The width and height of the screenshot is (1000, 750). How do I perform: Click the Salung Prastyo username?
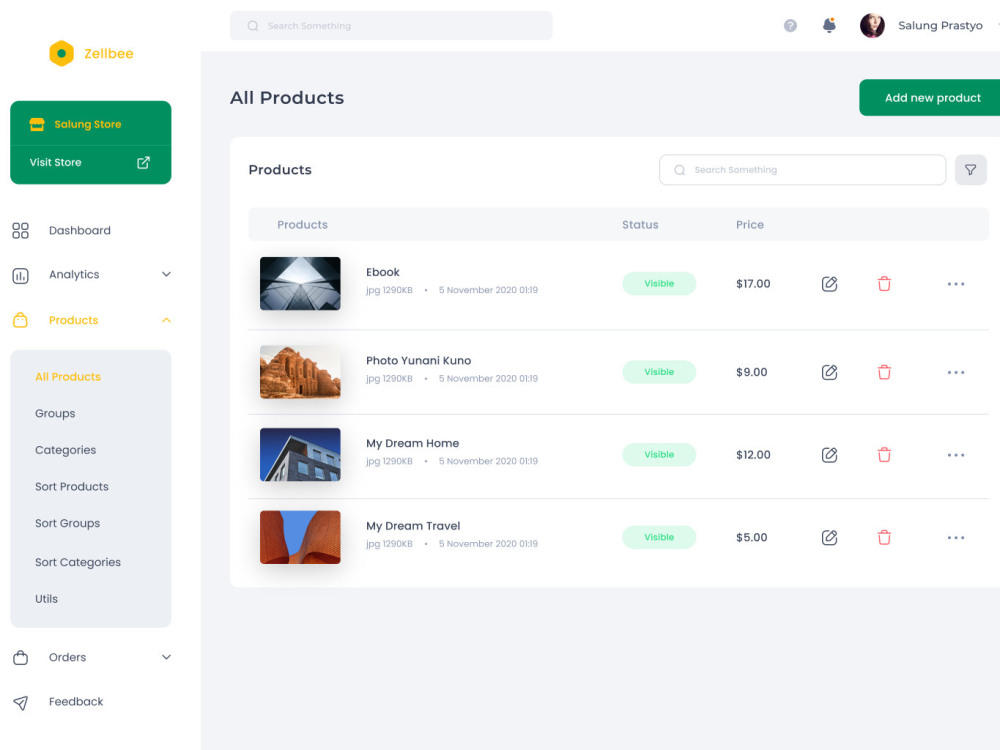click(x=940, y=26)
